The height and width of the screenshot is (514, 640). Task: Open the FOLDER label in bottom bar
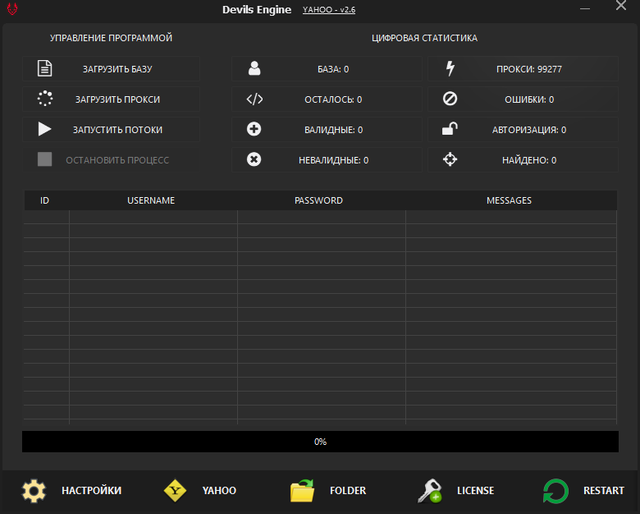coord(348,490)
